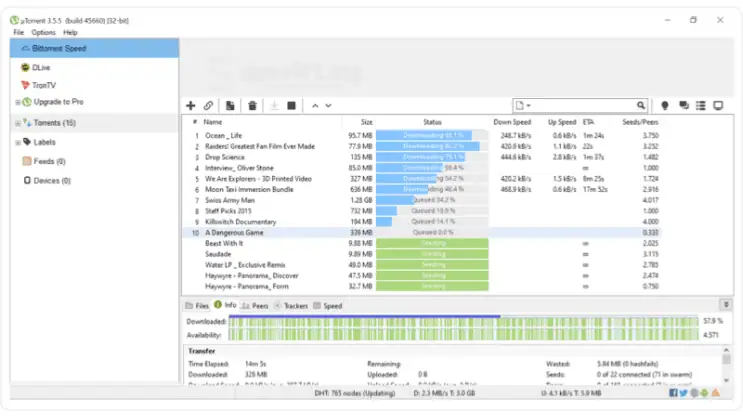Switch to the Peers tab
This screenshot has width=743, height=418.
tap(255, 306)
